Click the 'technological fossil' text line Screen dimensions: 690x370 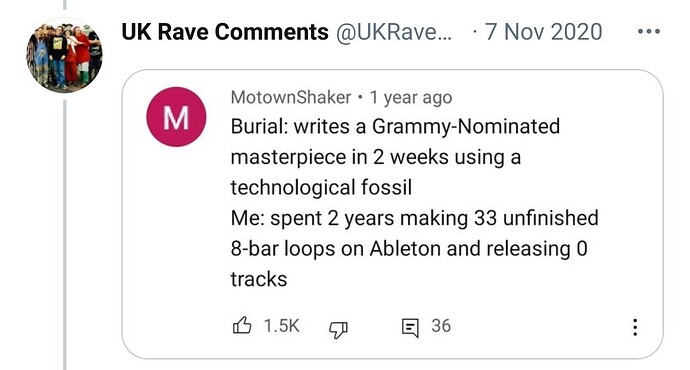pos(321,187)
